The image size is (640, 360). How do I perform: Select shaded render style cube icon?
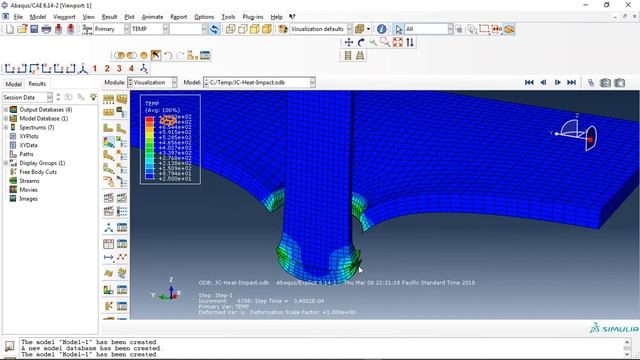pyautogui.click(x=267, y=29)
